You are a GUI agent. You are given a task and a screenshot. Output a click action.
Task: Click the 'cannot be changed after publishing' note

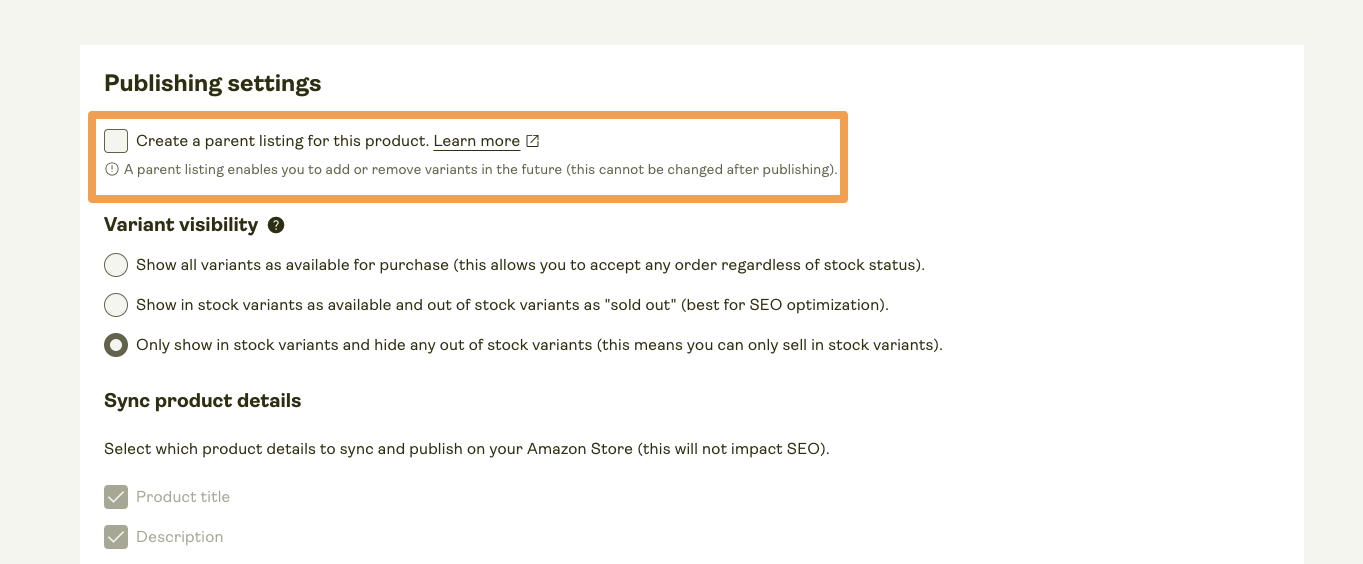(700, 170)
